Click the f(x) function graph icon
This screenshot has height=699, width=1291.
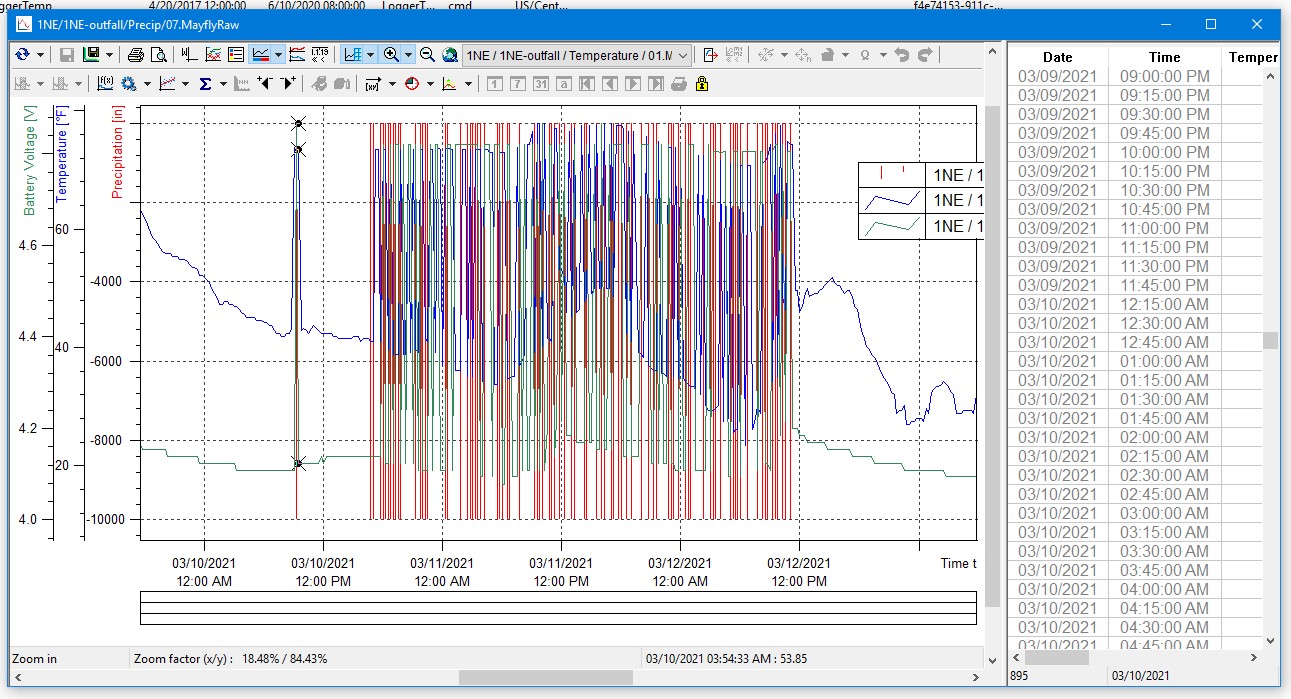[105, 84]
